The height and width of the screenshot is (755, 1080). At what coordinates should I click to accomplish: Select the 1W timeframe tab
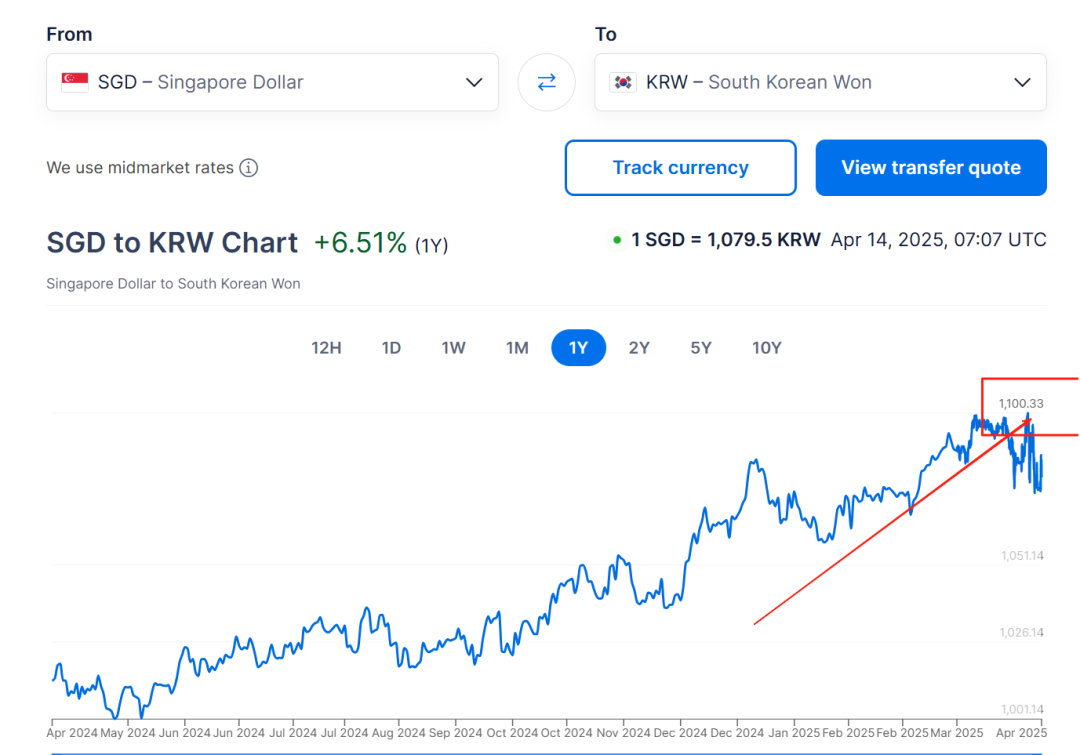(x=454, y=347)
